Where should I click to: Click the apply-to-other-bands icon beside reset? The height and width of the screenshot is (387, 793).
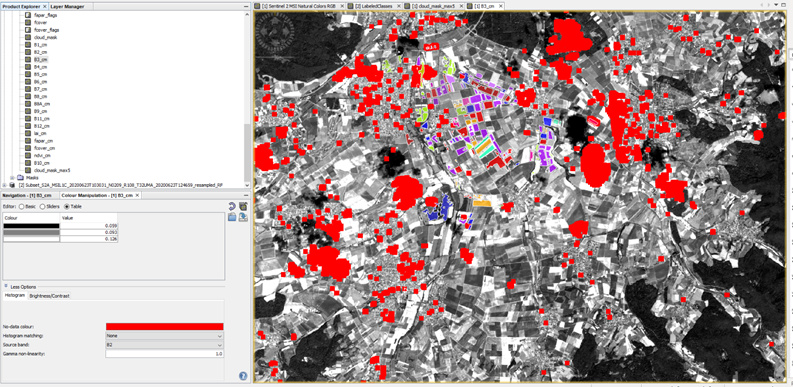tap(243, 206)
